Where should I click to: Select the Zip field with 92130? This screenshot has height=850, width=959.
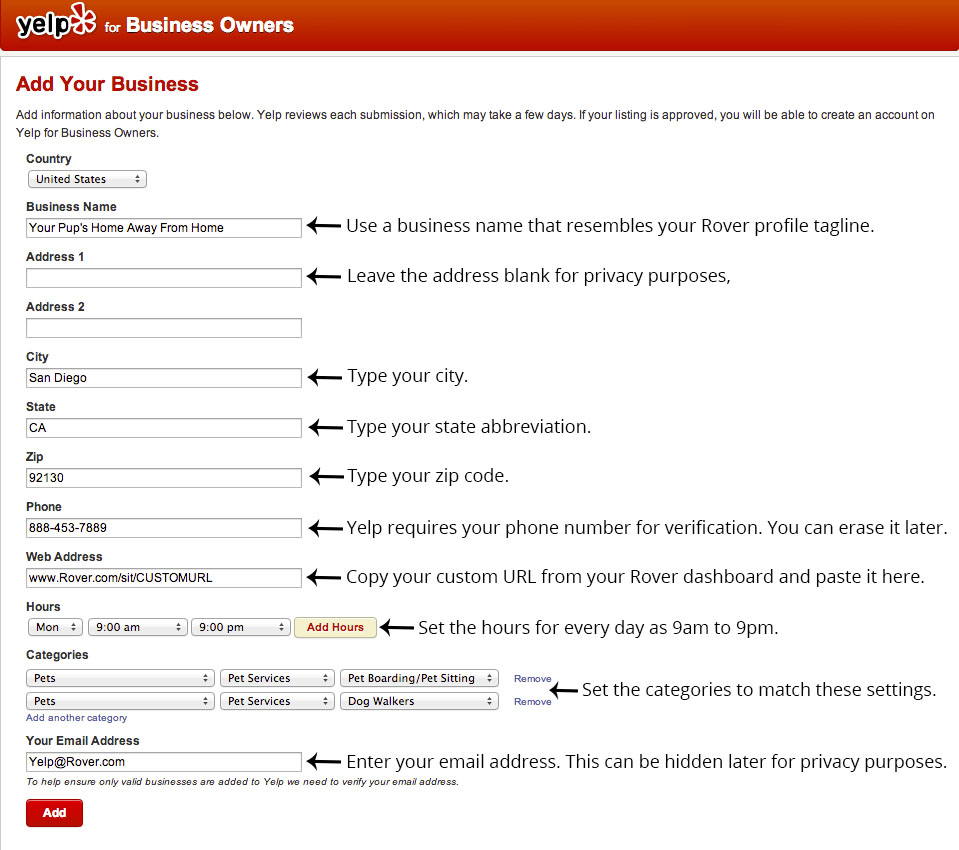pos(163,478)
